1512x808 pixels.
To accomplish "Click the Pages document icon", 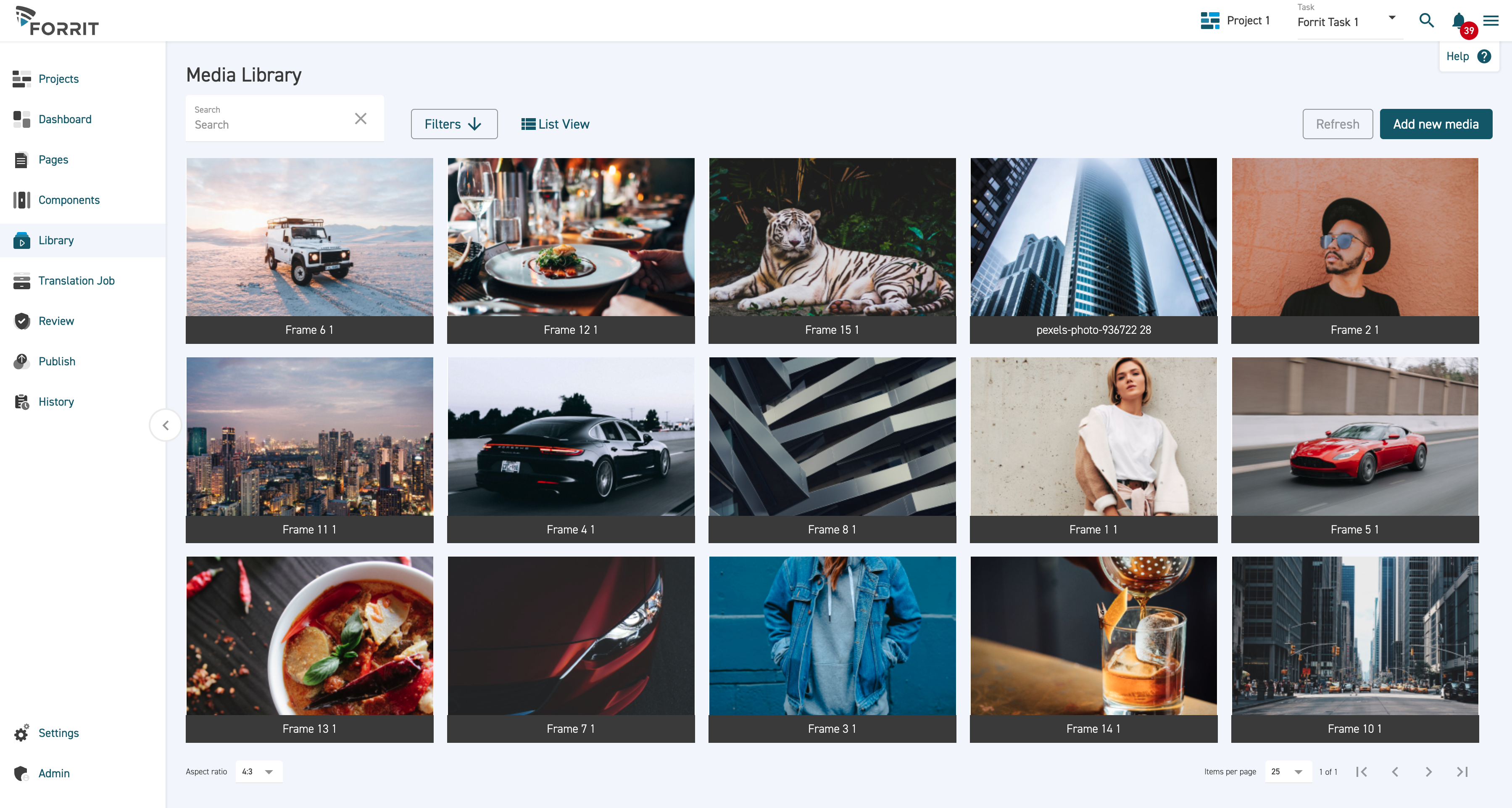I will click(22, 160).
